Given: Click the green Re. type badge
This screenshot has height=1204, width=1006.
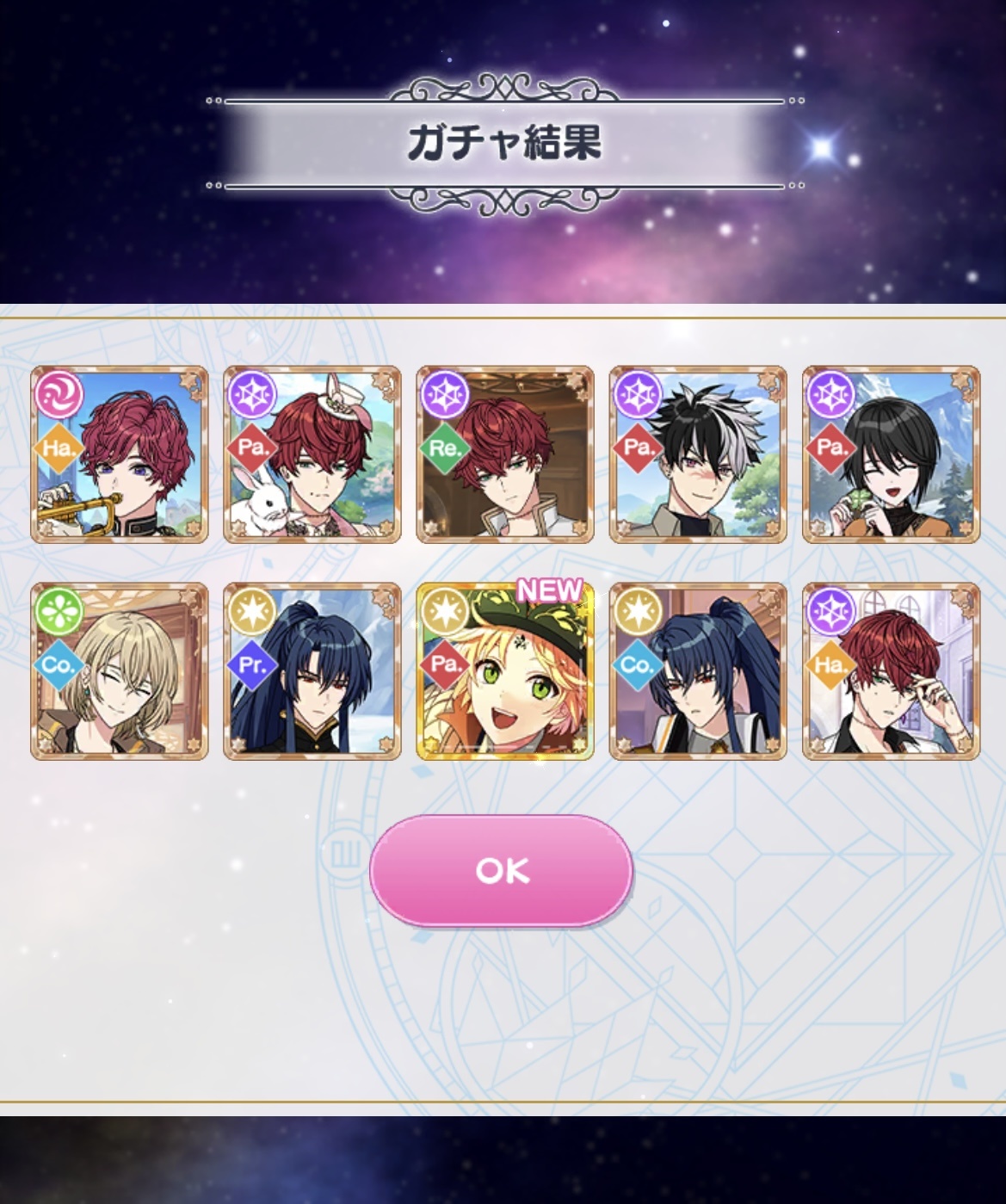Looking at the screenshot, I should point(444,448).
